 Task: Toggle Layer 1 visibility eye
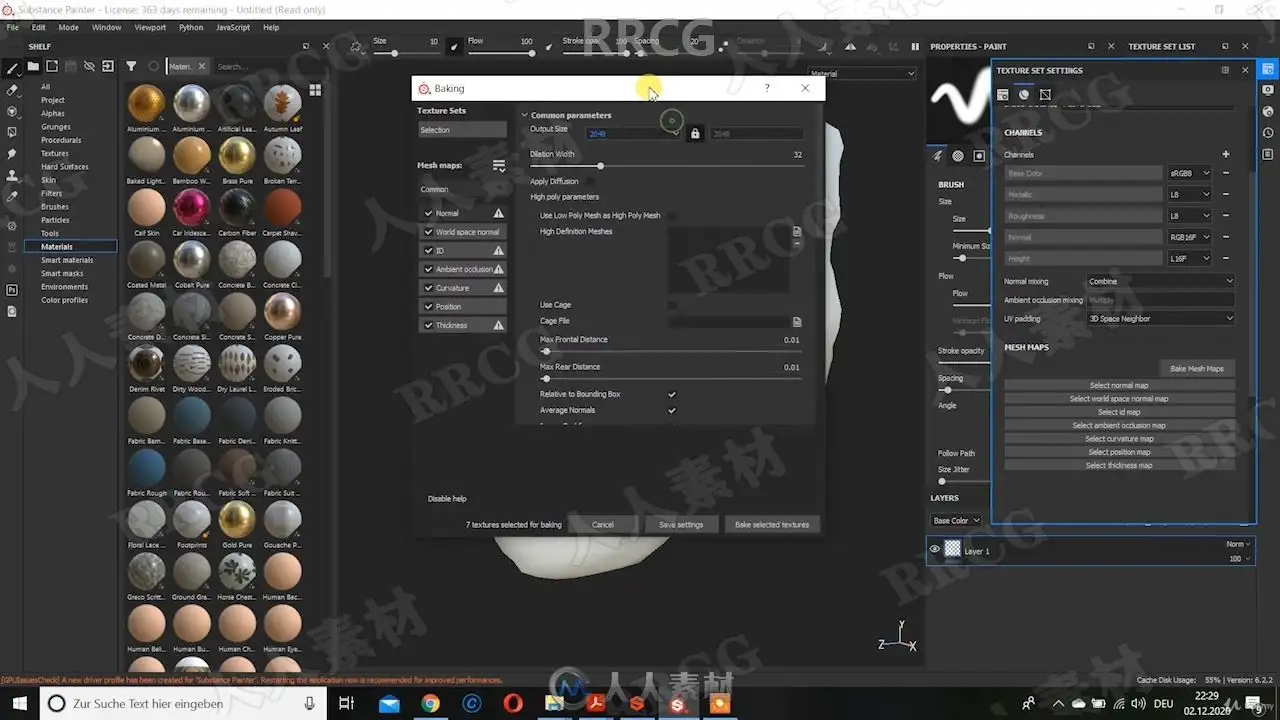click(x=935, y=549)
